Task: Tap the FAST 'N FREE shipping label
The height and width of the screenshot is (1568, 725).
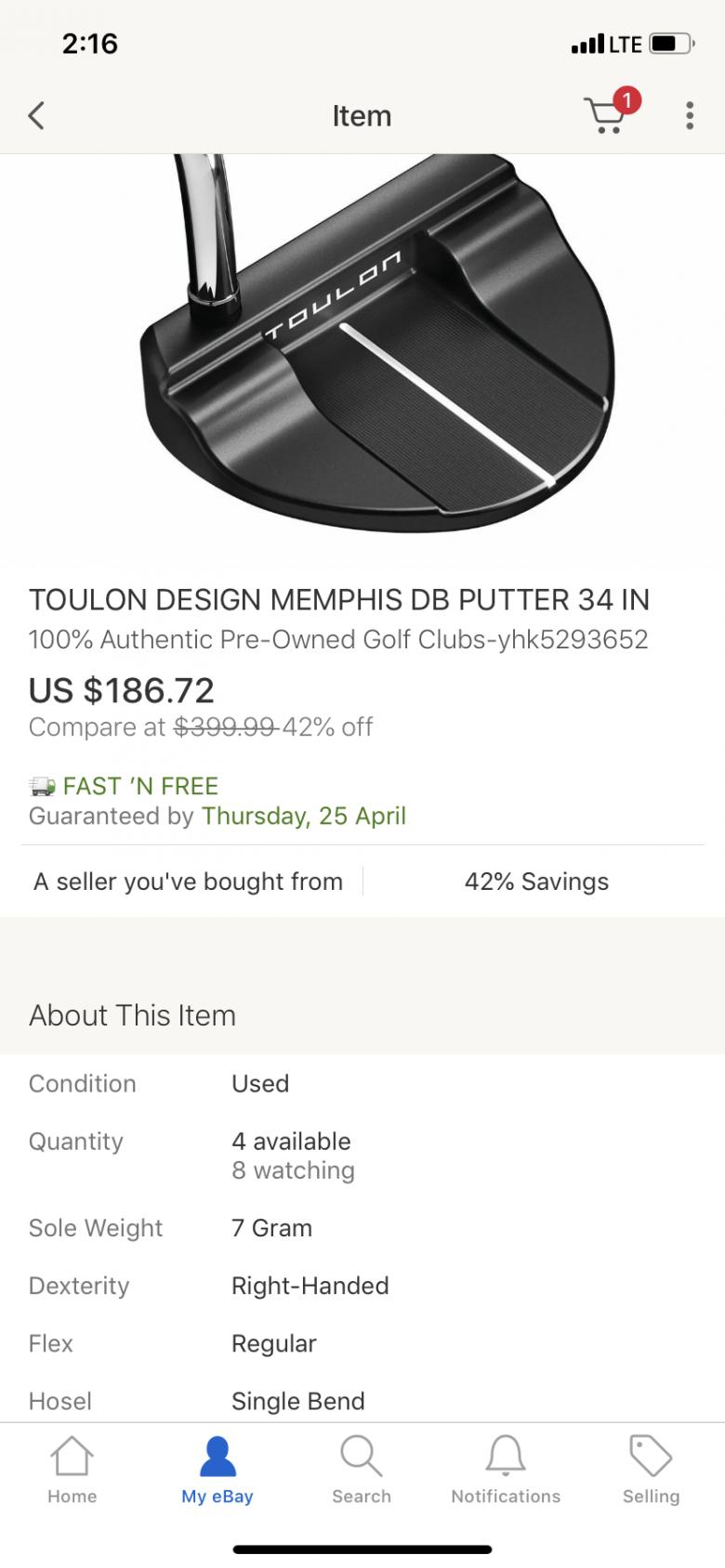Action: click(140, 787)
